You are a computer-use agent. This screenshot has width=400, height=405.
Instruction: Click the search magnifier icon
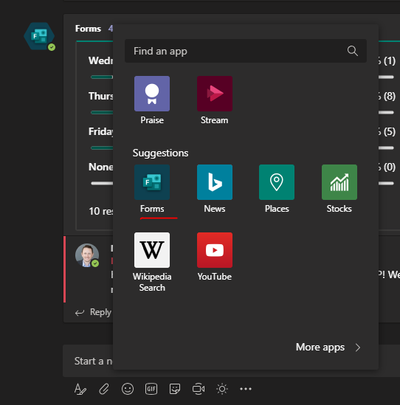[x=352, y=51]
